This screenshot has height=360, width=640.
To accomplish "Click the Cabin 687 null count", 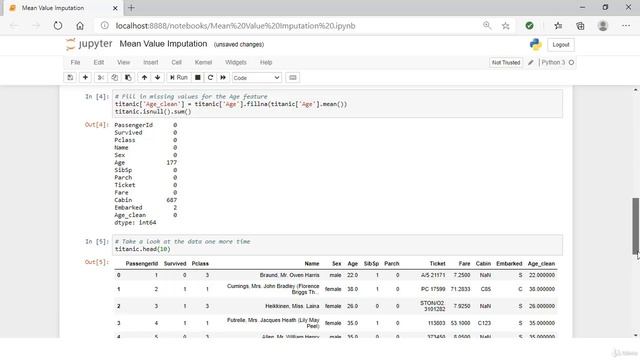I will (171, 200).
